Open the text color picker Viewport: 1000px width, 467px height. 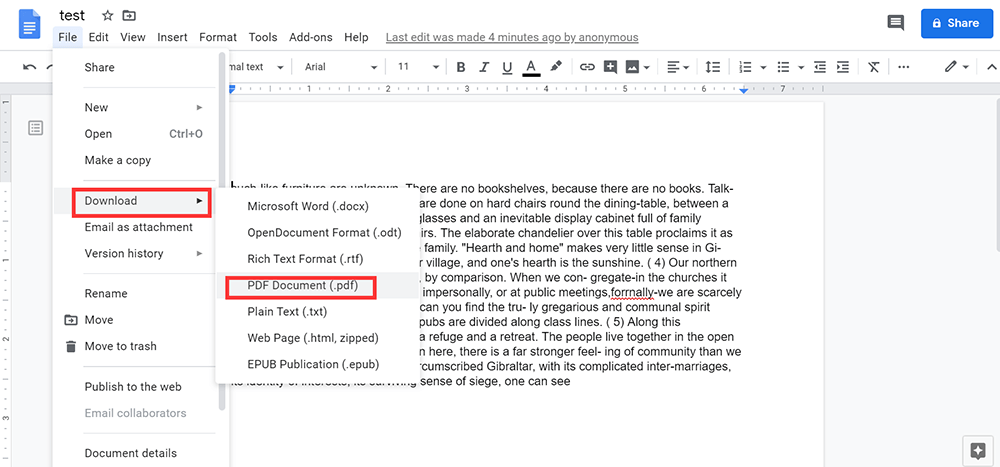tap(531, 67)
